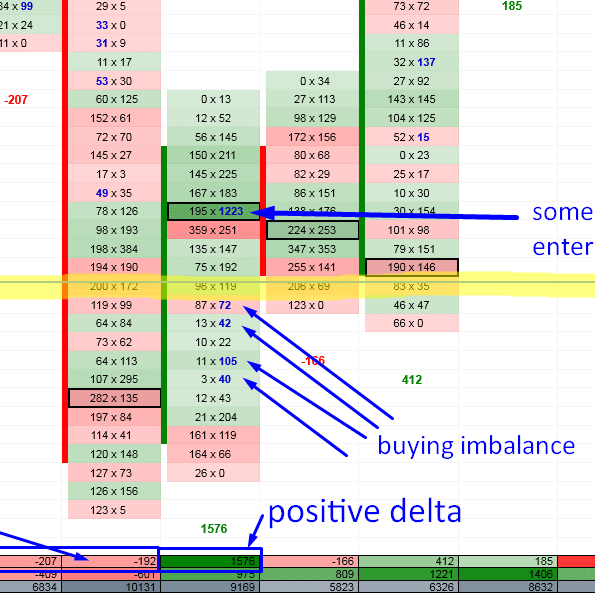595x595 pixels.
Task: Select the 347 x 353 cell
Action: 312,249
